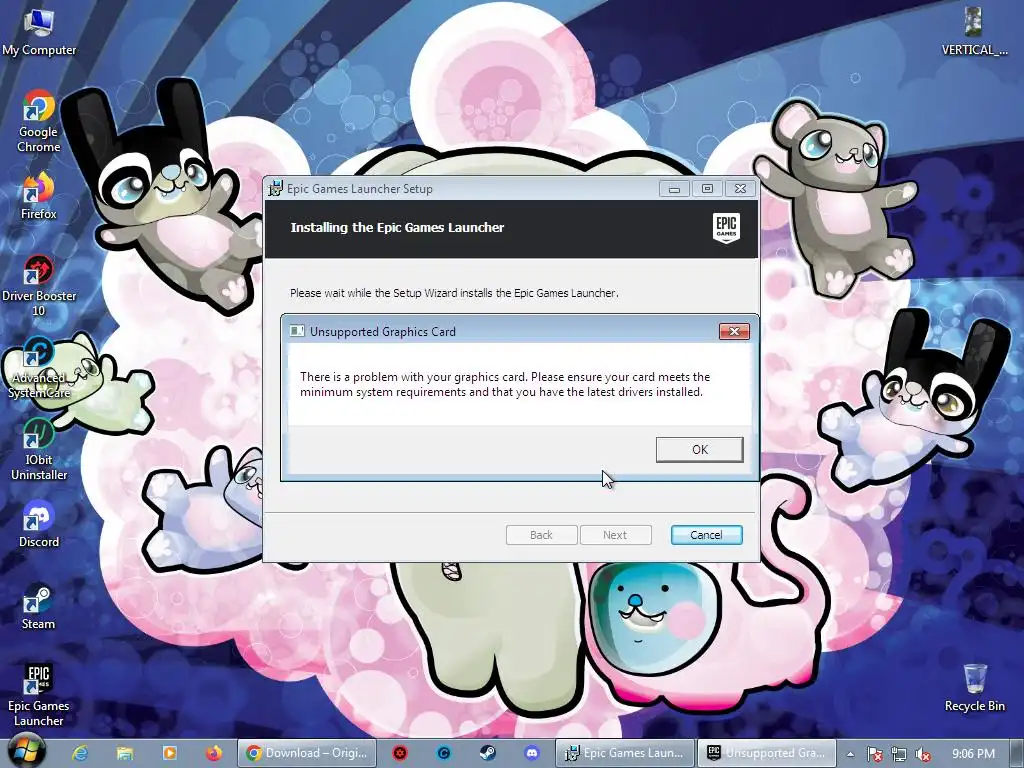
Task: Click the Steam icon in the taskbar
Action: (x=488, y=753)
